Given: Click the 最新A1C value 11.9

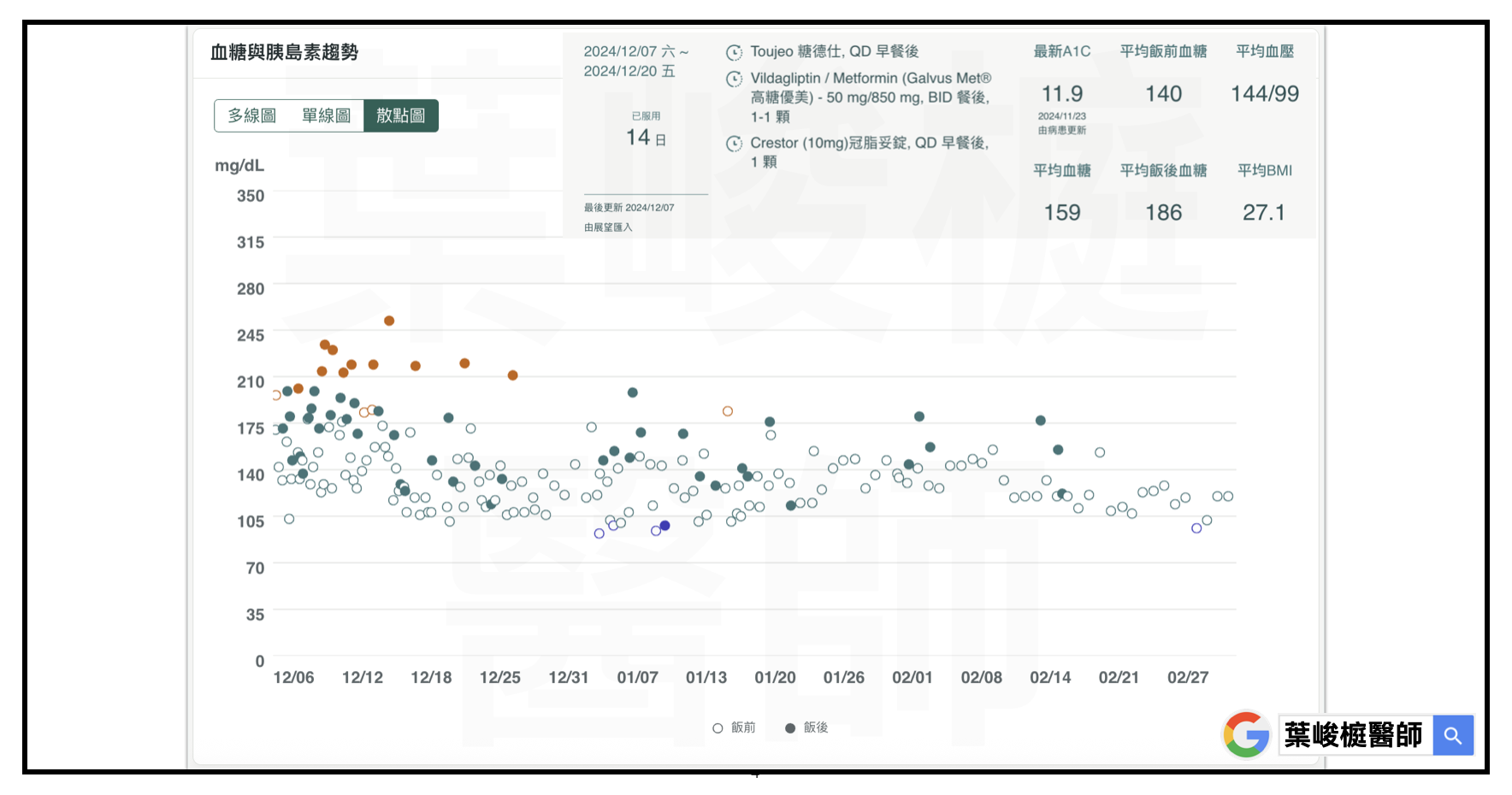Looking at the screenshot, I should (1061, 94).
